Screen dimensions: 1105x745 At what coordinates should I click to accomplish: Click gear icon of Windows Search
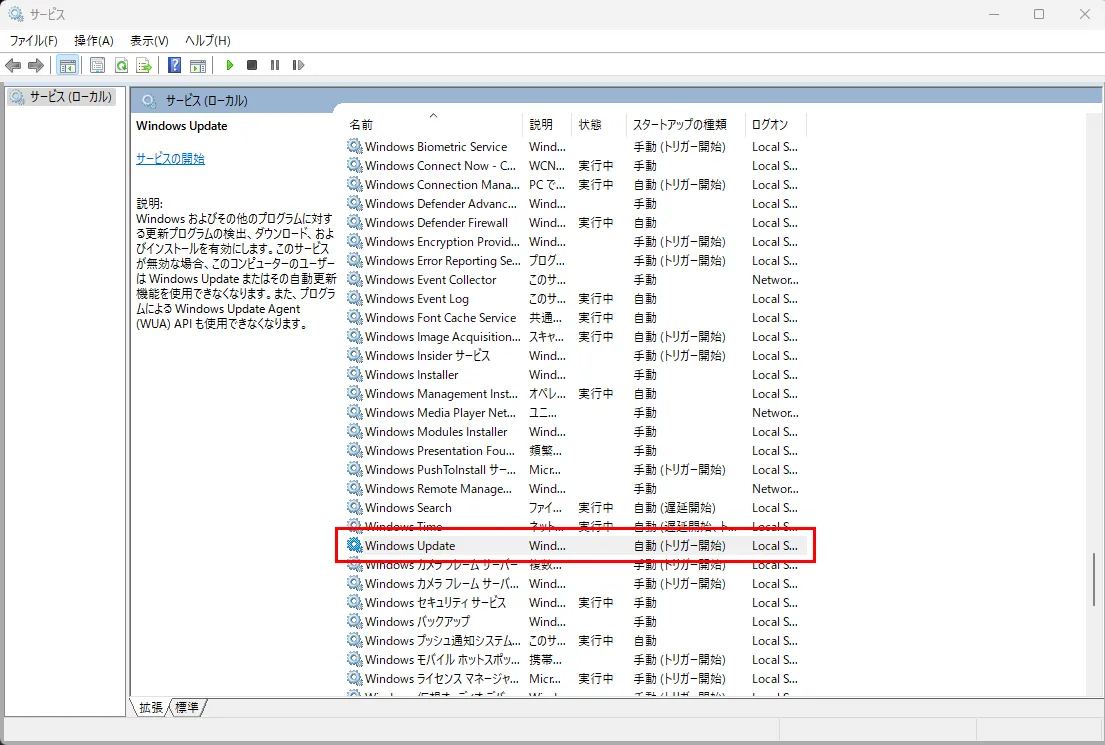click(354, 507)
